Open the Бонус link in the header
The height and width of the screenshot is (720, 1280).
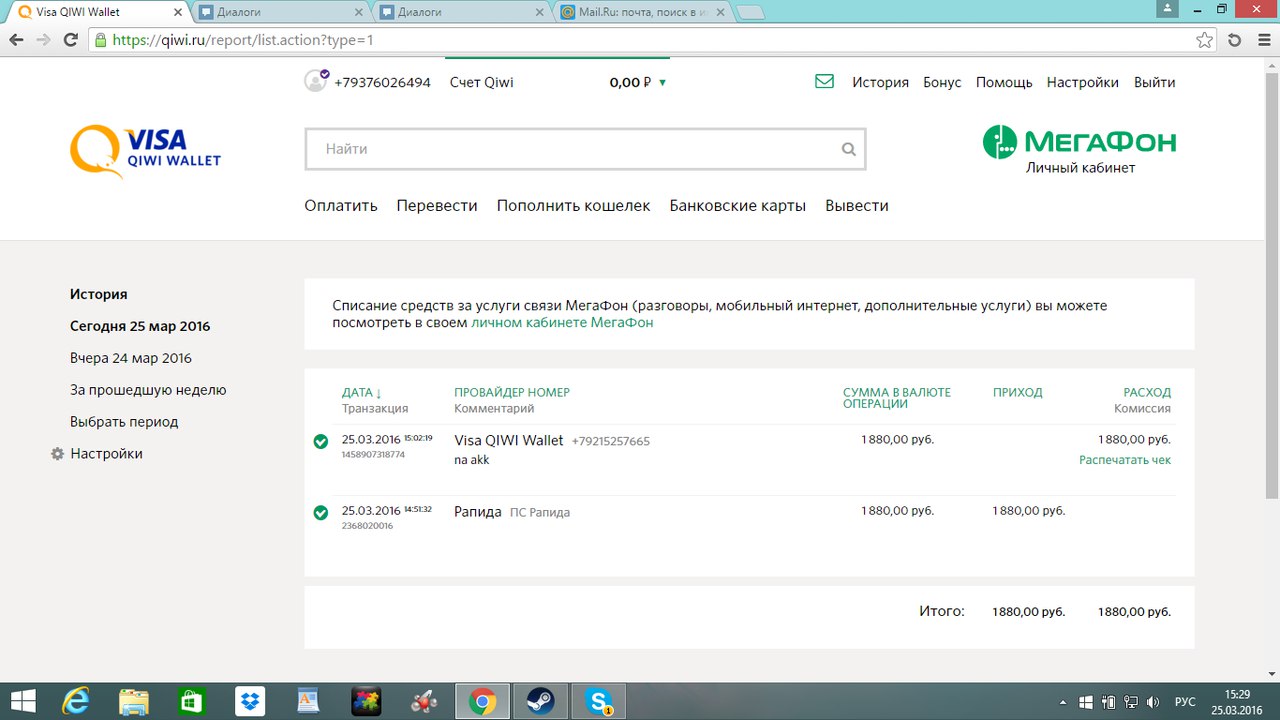tap(942, 83)
